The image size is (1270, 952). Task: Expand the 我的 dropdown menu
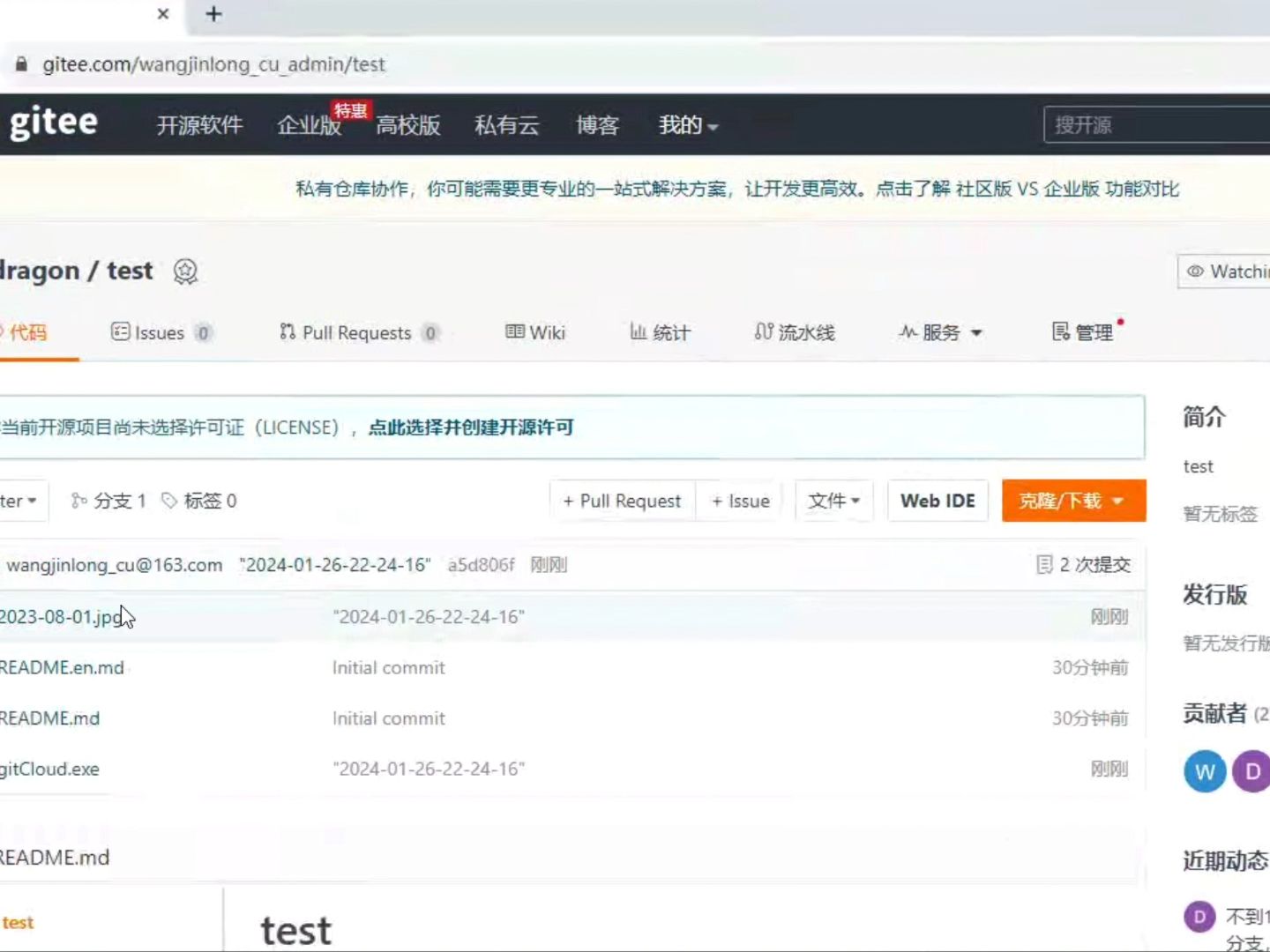pos(688,125)
